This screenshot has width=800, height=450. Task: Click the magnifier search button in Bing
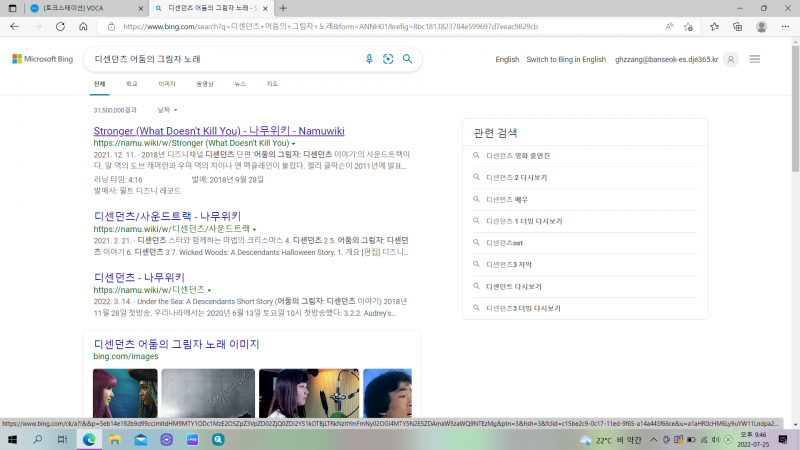click(x=407, y=59)
